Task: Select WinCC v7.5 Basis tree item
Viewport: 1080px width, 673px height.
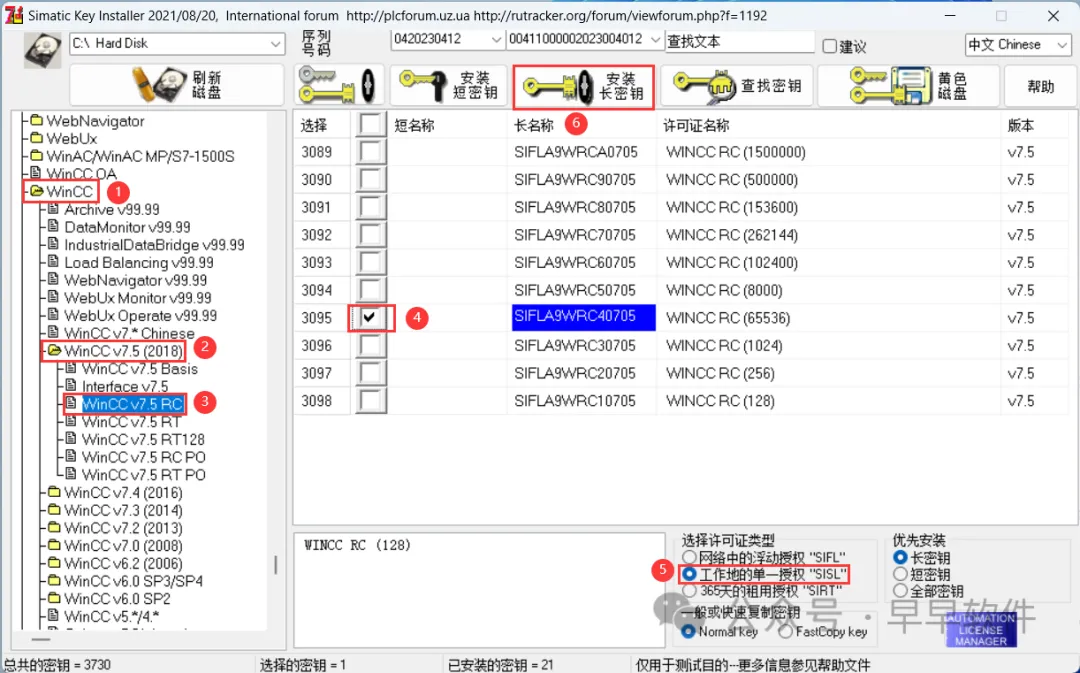Action: [140, 369]
